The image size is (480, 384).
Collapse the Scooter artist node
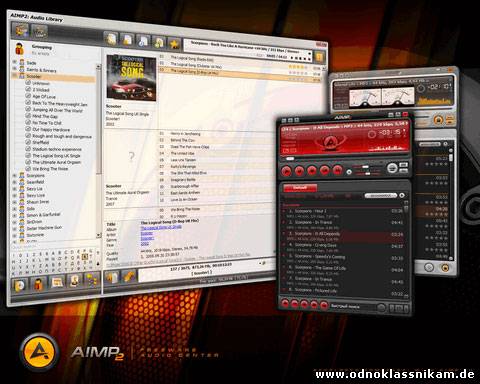(14, 76)
